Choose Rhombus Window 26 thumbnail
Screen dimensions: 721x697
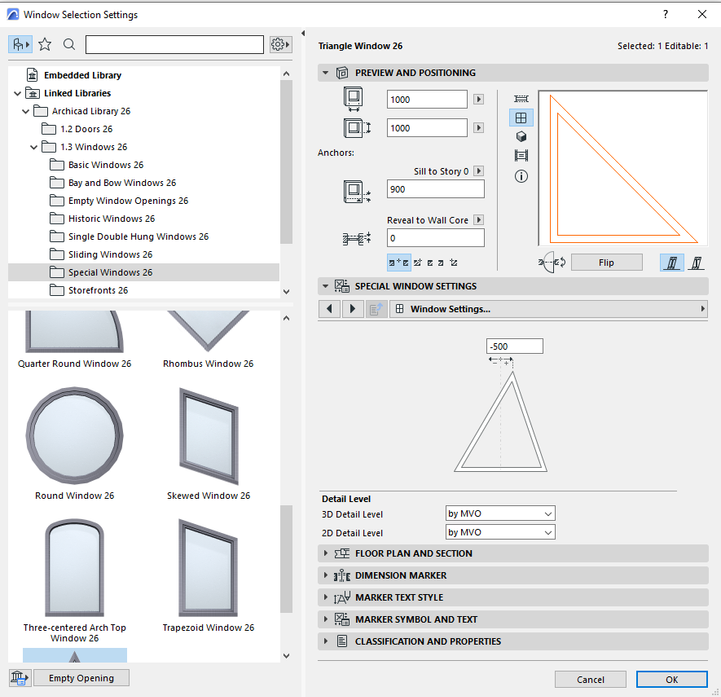(208, 339)
